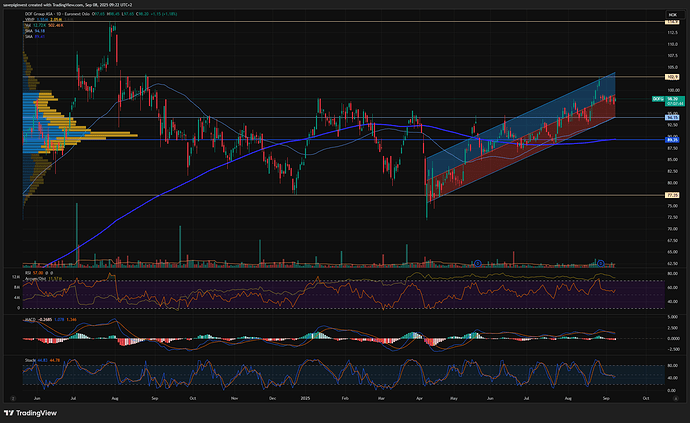This screenshot has height=423, width=690.
Task: Click the 116.9 price label on axis
Action: [x=673, y=21]
